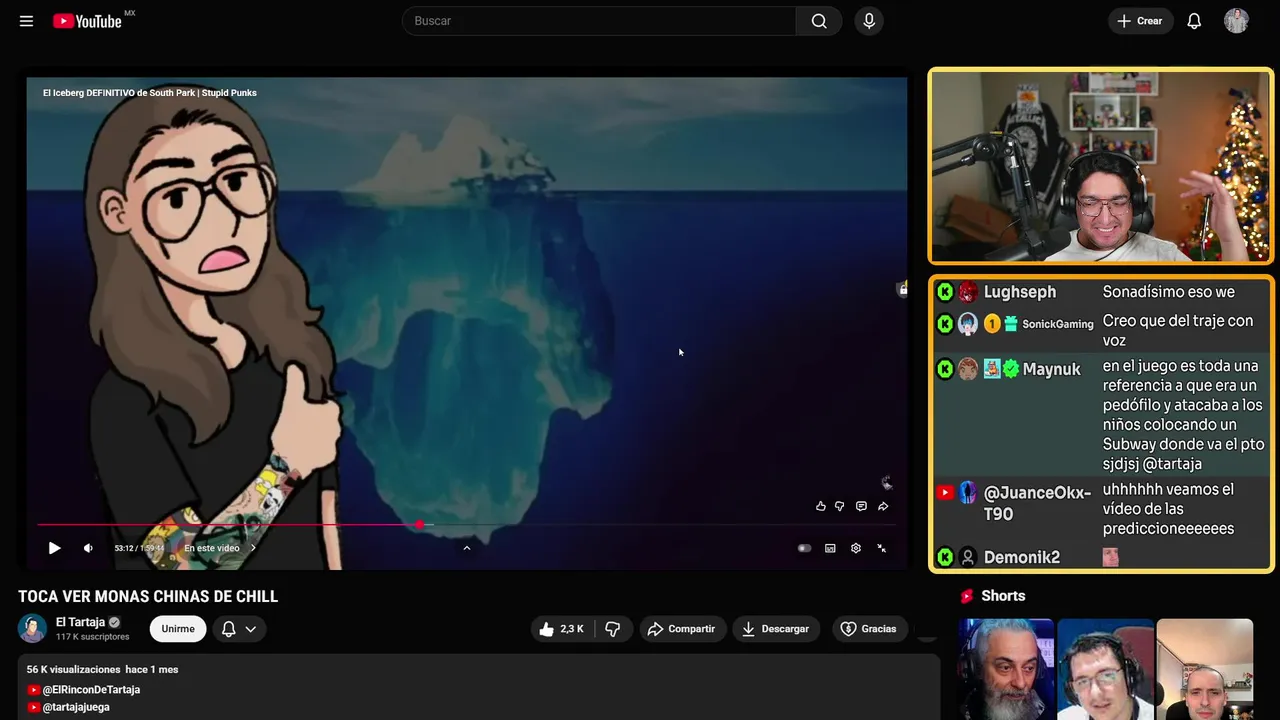Click the Compartir button

click(x=681, y=629)
